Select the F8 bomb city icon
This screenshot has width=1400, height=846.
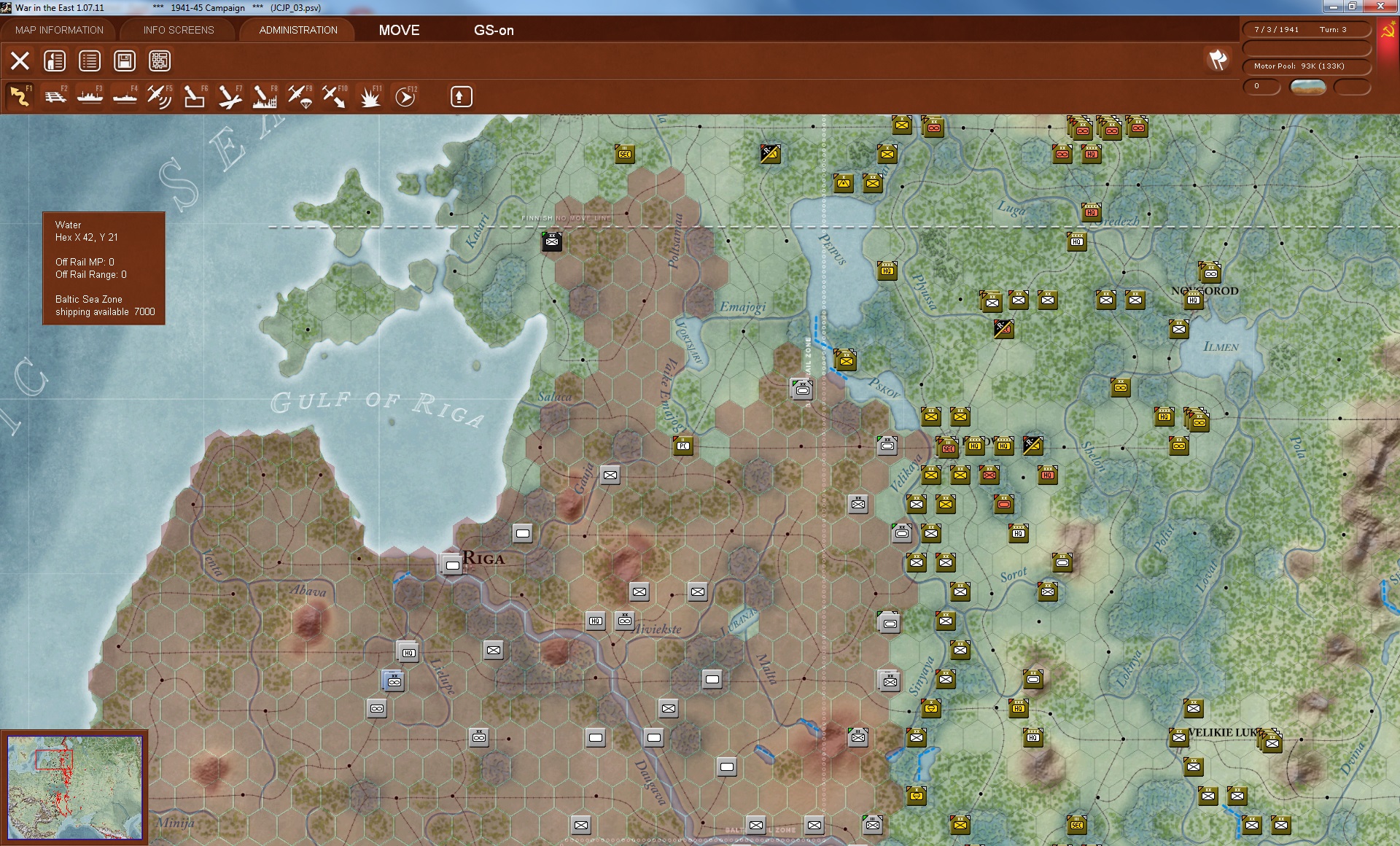click(265, 96)
